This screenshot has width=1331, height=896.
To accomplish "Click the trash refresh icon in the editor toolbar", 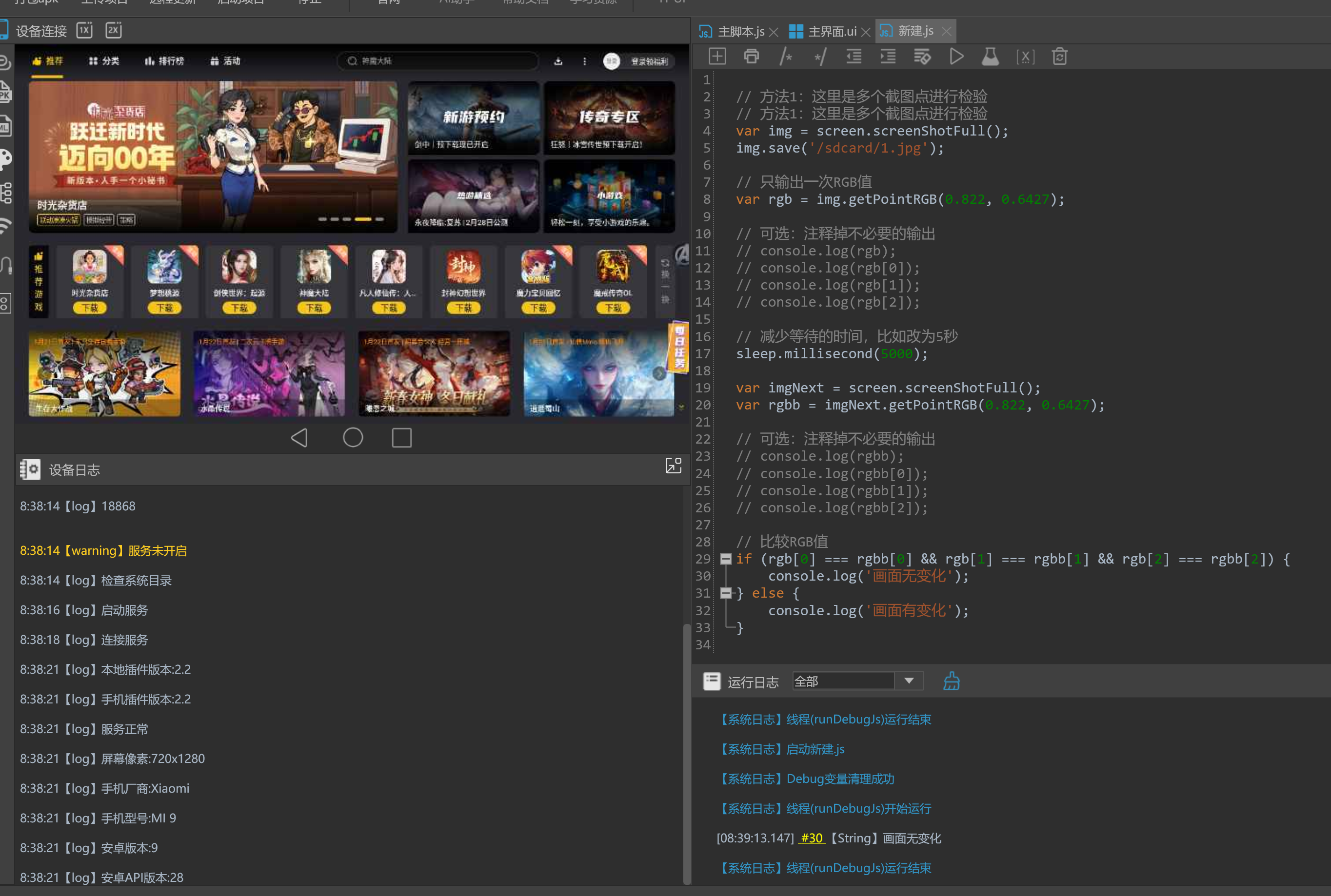I will pyautogui.click(x=1059, y=57).
